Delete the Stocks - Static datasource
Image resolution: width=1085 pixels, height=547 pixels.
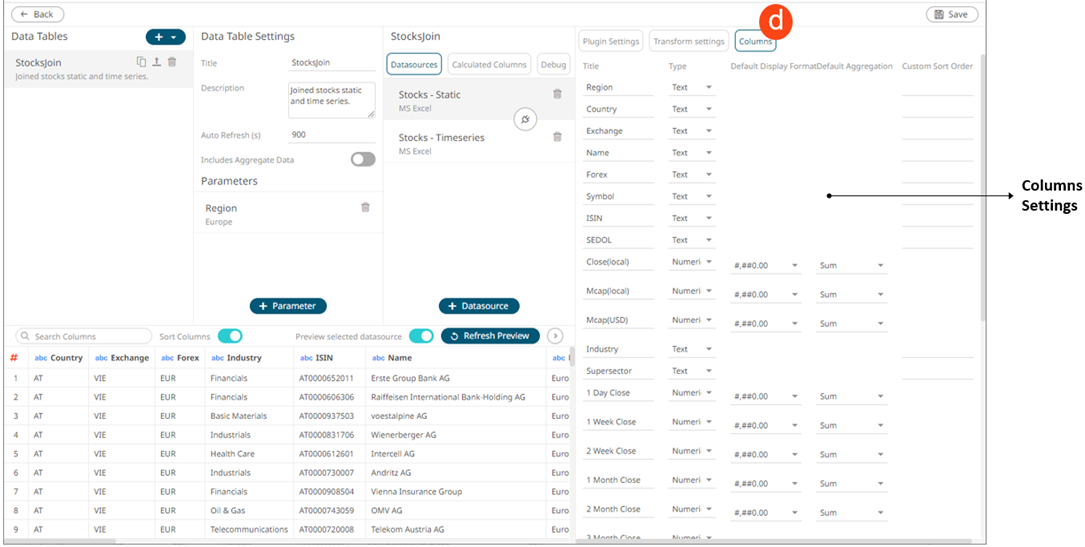coord(557,94)
